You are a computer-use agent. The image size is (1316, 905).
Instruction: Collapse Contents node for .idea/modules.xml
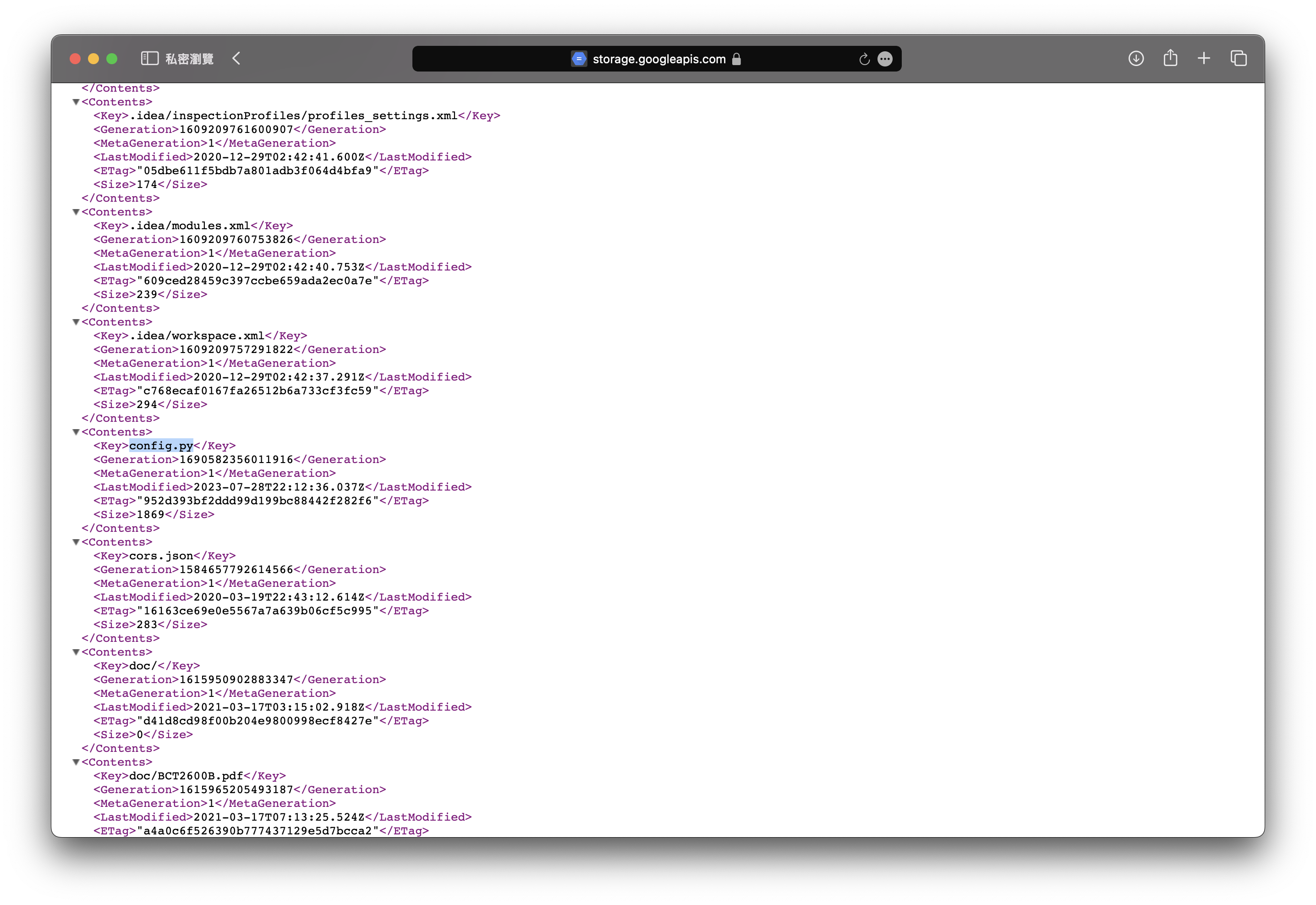point(76,212)
